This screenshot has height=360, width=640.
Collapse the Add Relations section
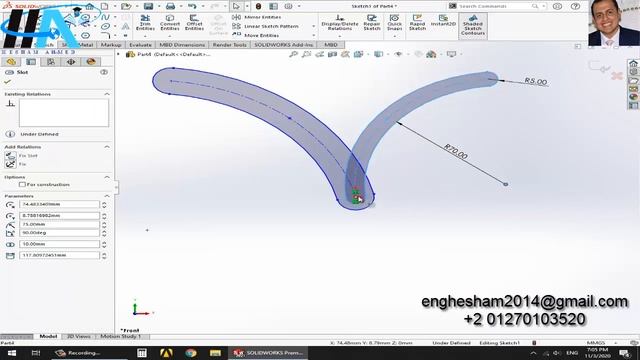(x=107, y=147)
